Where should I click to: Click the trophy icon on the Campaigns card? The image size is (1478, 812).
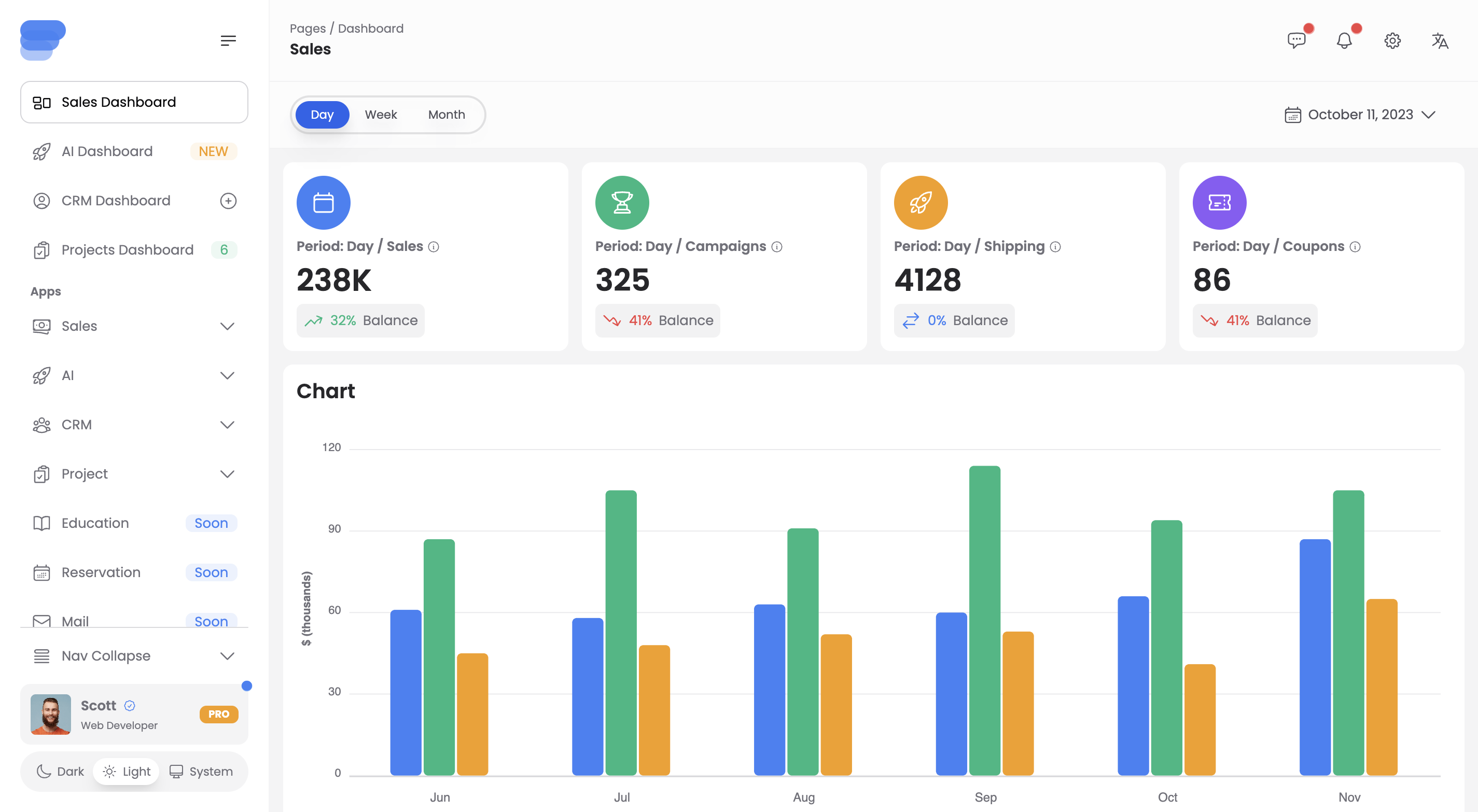(622, 202)
